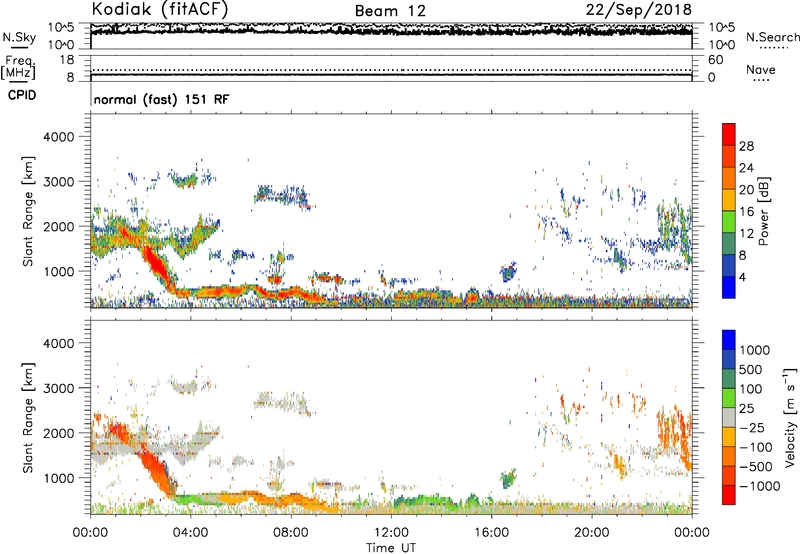Screen dimensions: 800x554
Task: Click the red top segment of Power color bar
Action: point(729,135)
